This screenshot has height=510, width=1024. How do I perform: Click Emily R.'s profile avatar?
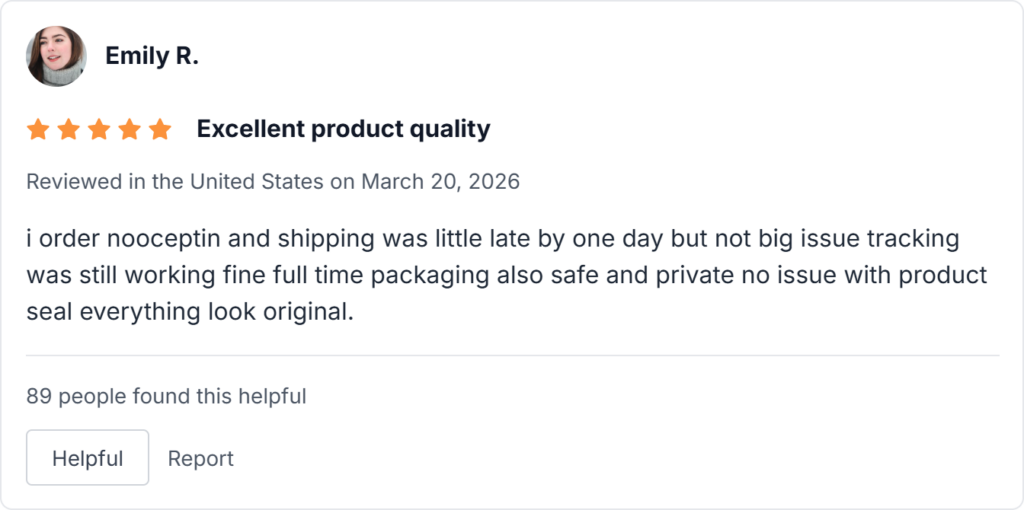(56, 56)
